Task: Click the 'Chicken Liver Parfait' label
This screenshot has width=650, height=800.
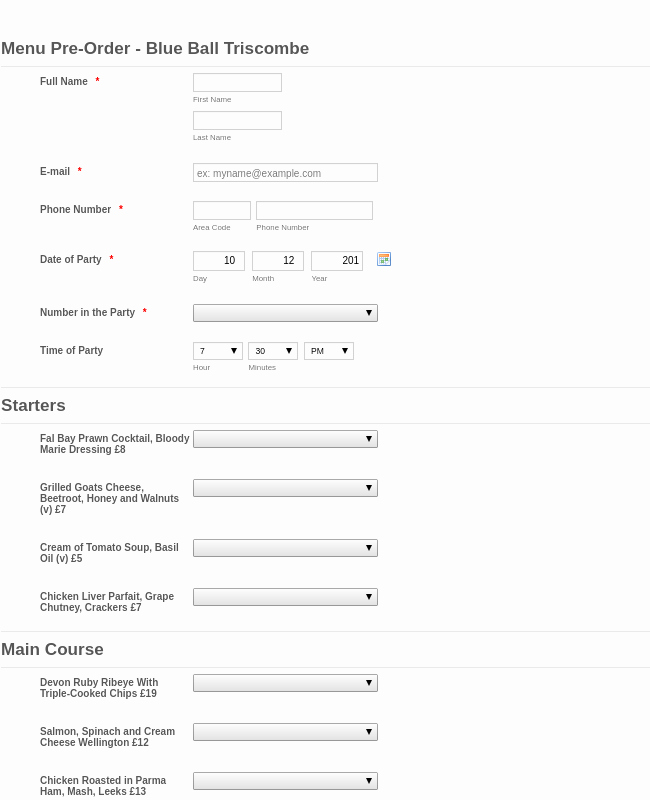Action: [107, 602]
